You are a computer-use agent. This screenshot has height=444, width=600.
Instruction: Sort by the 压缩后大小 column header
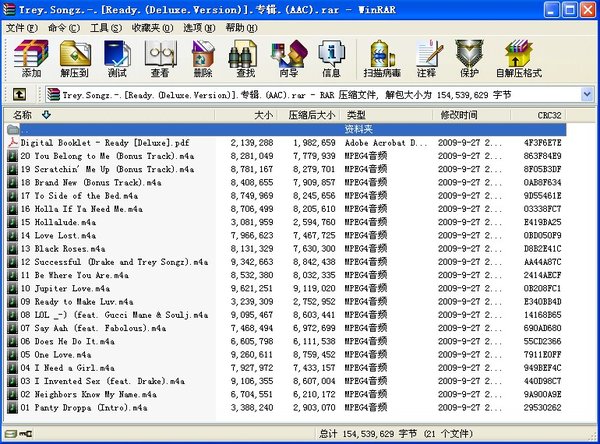tap(310, 115)
